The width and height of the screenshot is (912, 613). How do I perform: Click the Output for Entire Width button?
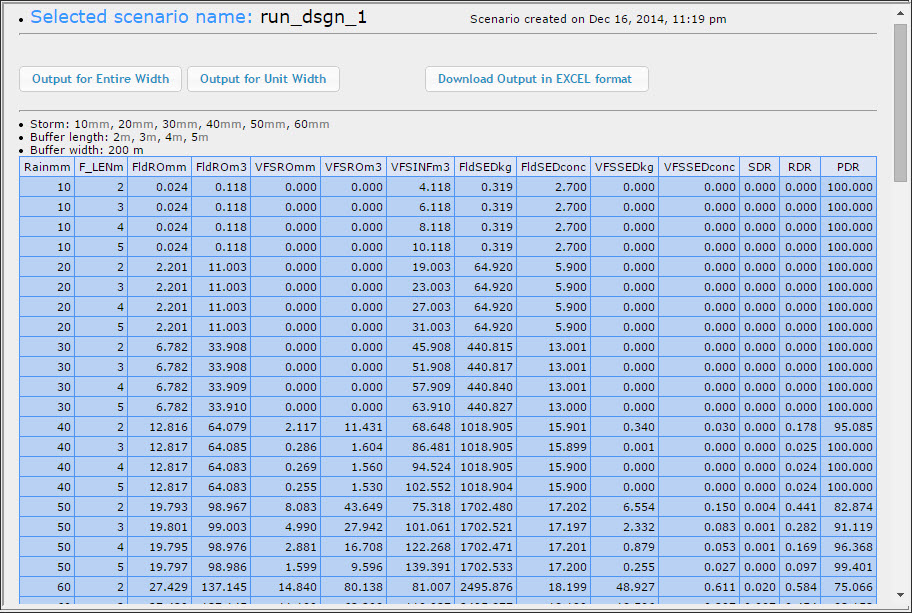click(x=101, y=79)
